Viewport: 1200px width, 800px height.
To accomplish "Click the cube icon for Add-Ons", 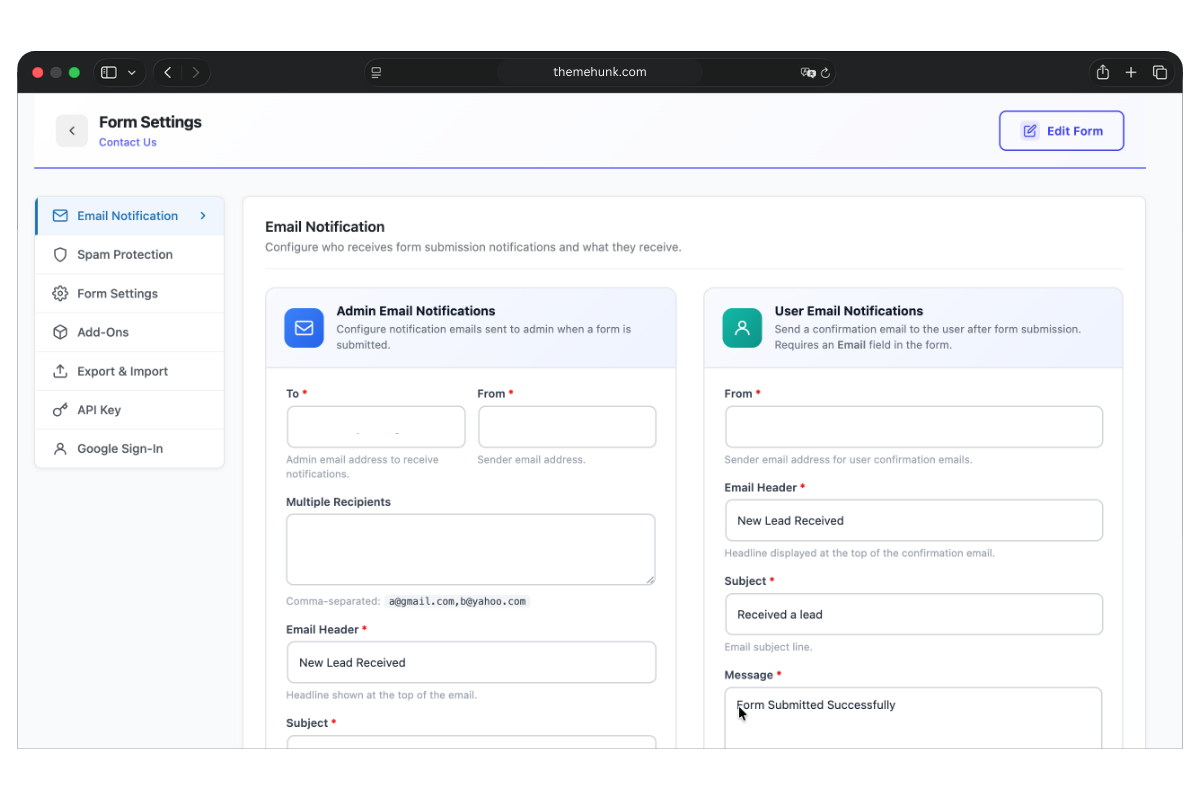I will (x=60, y=332).
